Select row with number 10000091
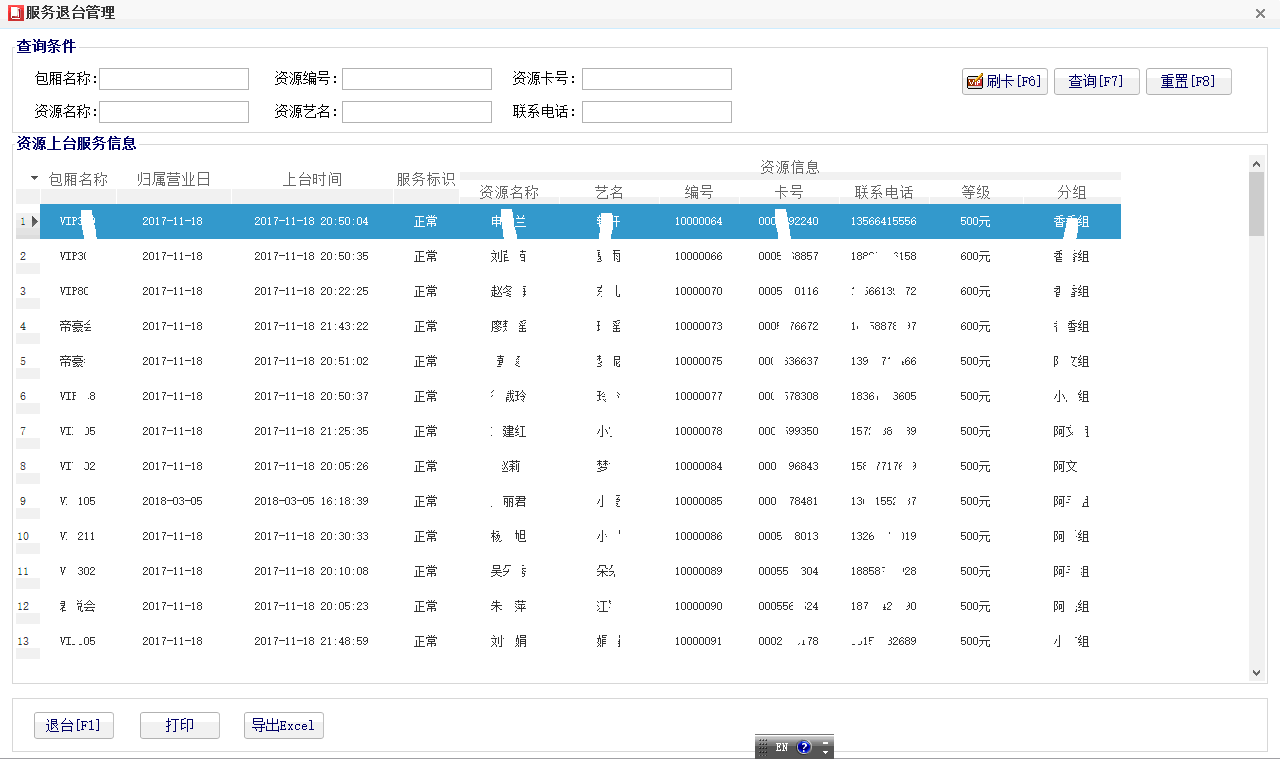This screenshot has height=759, width=1280. click(568, 641)
